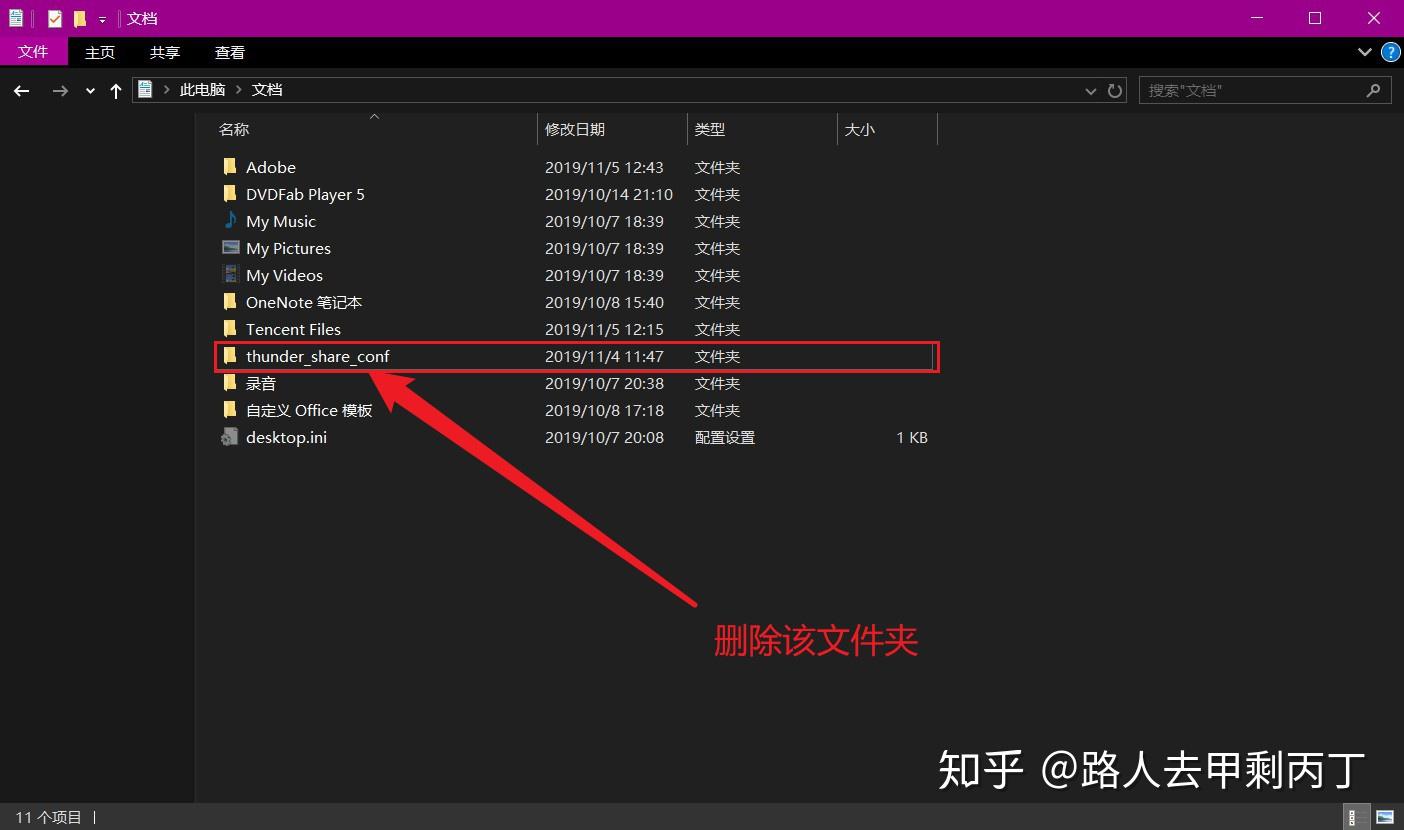
Task: Select the My Music name
Action: (x=281, y=221)
